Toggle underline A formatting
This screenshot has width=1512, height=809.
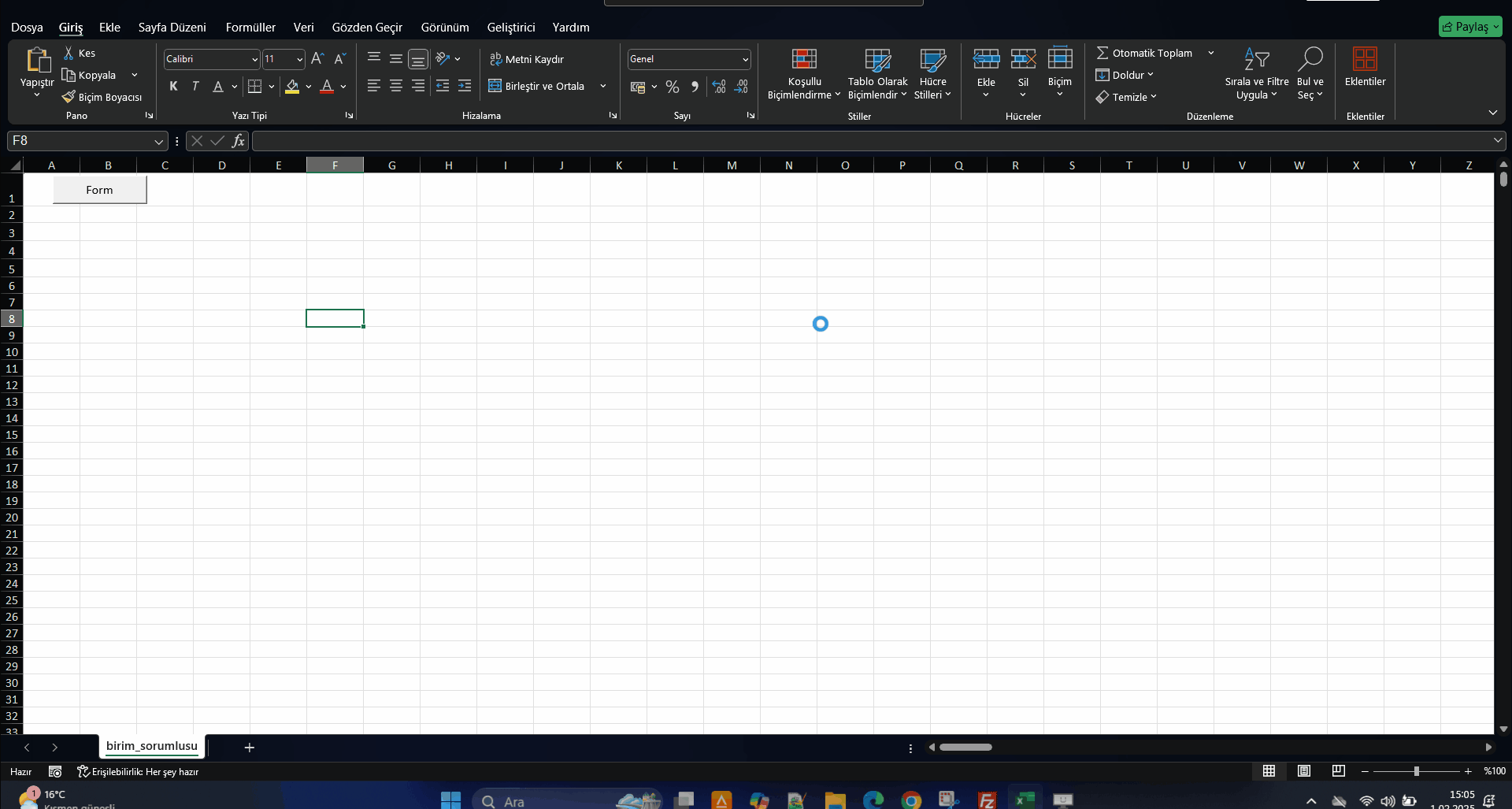point(218,86)
